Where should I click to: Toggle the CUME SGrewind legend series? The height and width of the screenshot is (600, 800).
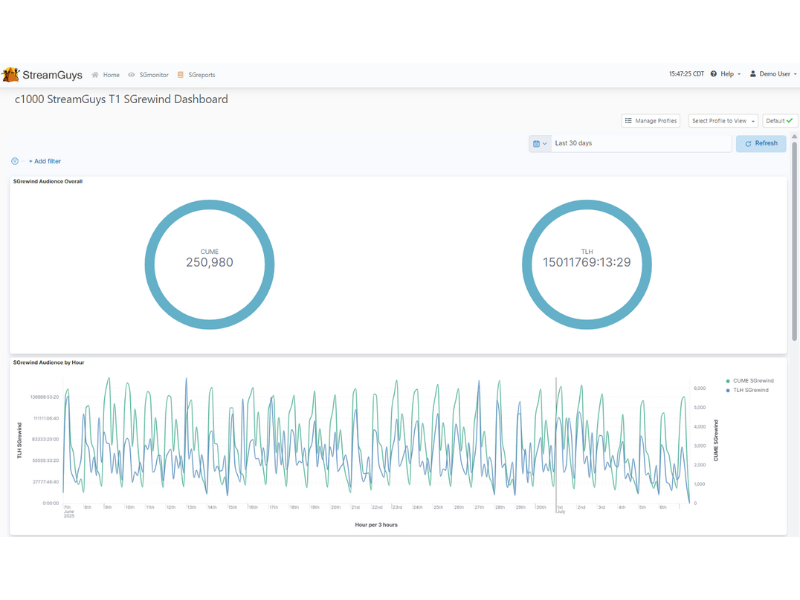(x=750, y=381)
